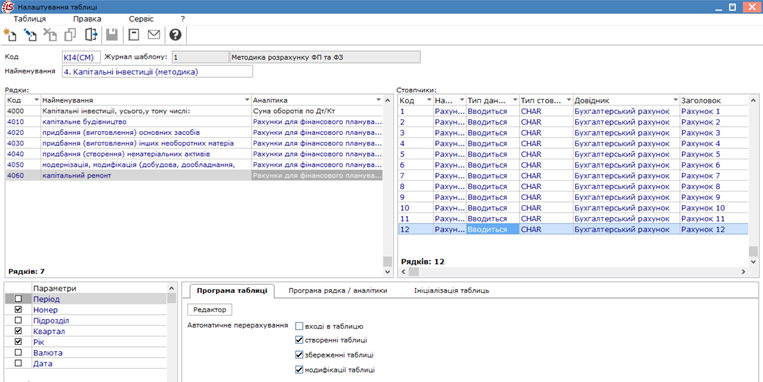Select row 4050 модернізація, модифікація

pos(194,164)
